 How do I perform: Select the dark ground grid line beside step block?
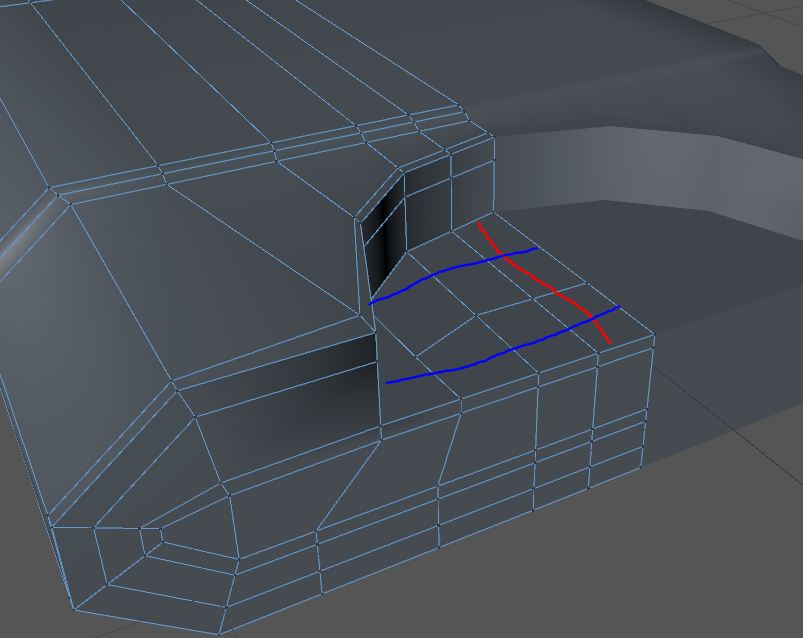pos(727,418)
